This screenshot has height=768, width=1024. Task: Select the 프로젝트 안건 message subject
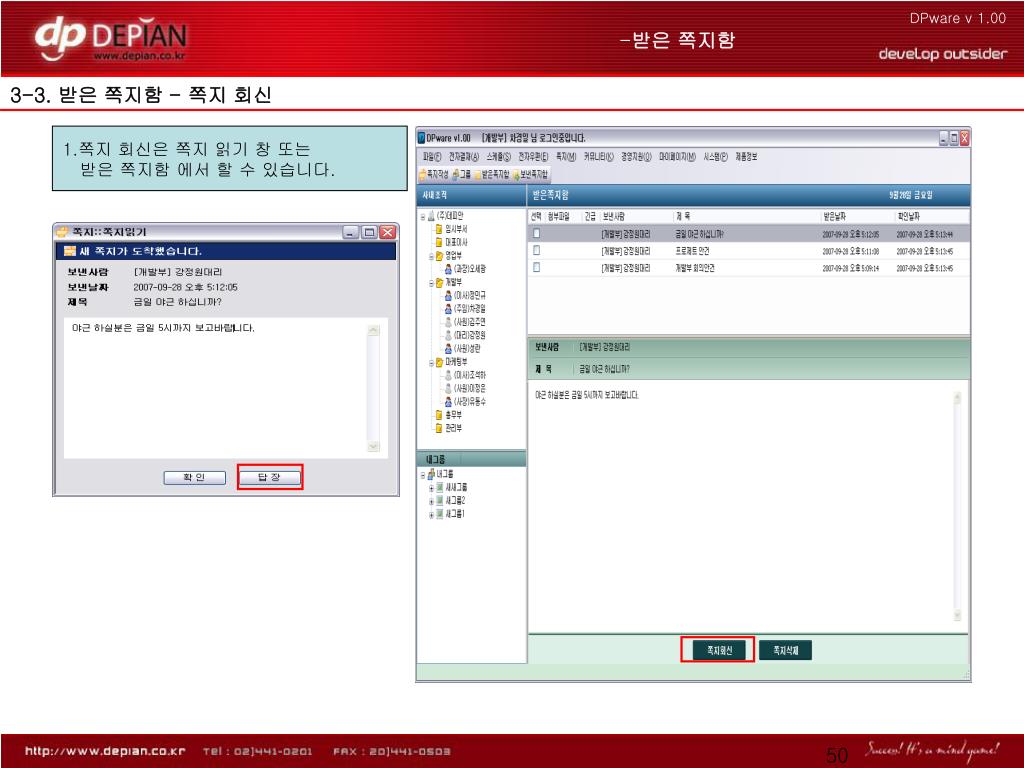[692, 251]
